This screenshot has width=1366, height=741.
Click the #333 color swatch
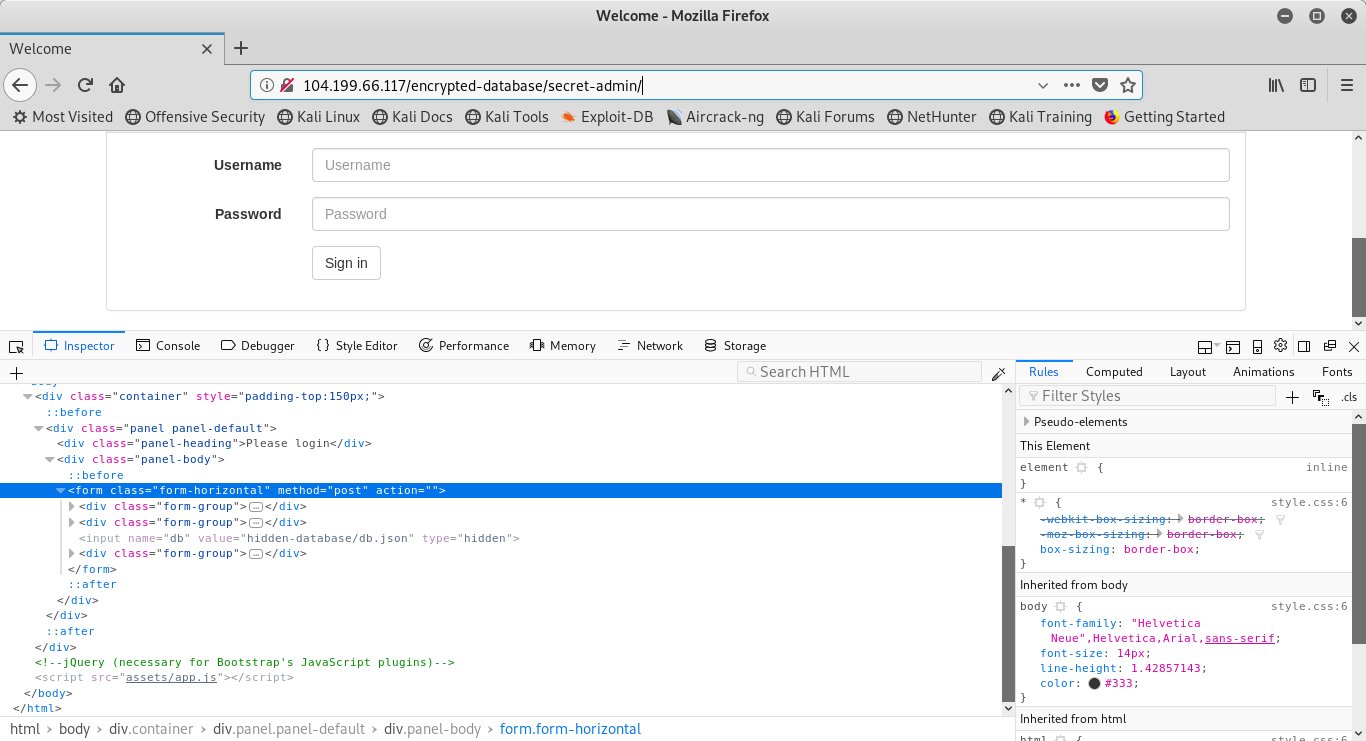pos(1094,684)
